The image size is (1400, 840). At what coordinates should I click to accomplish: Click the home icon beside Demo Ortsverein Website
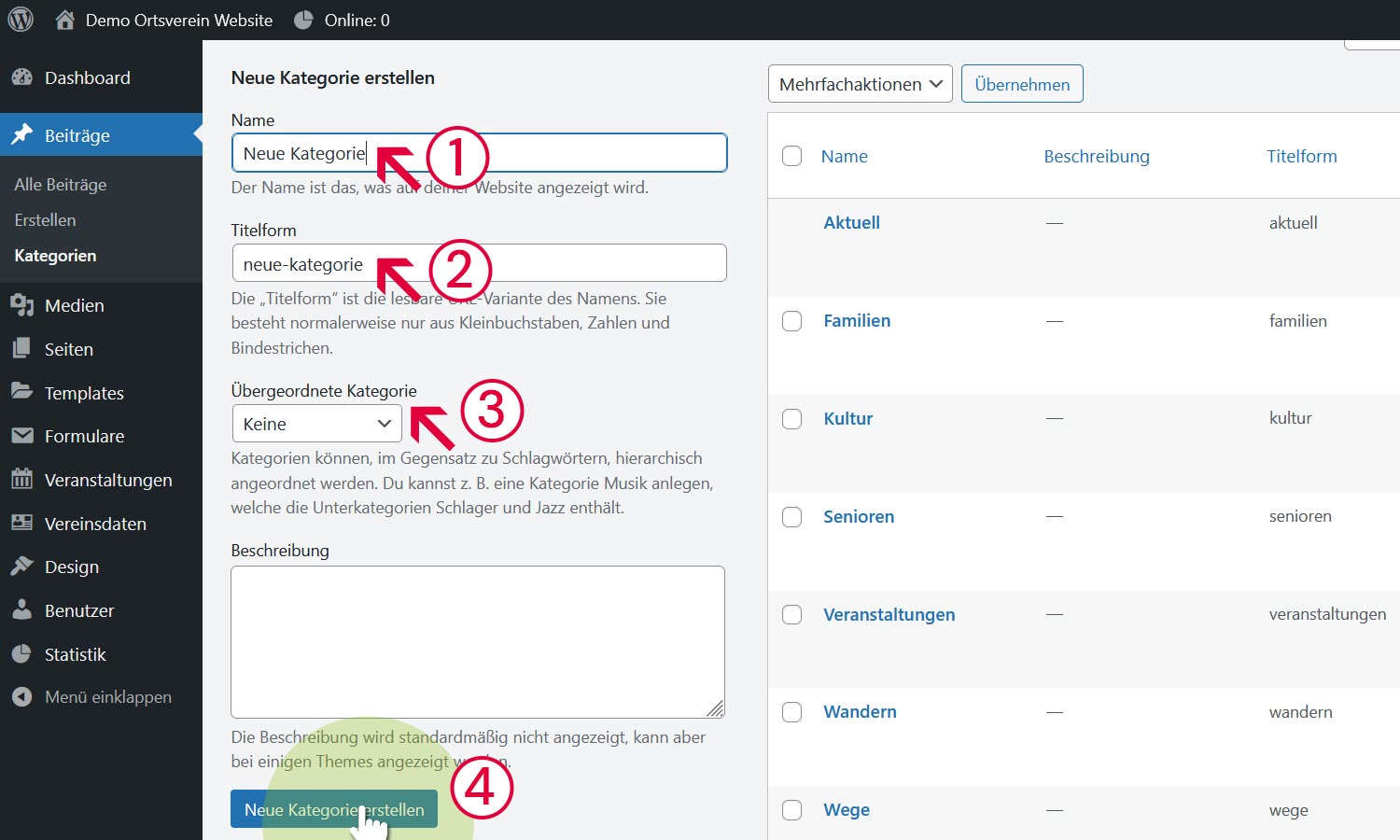tap(64, 20)
